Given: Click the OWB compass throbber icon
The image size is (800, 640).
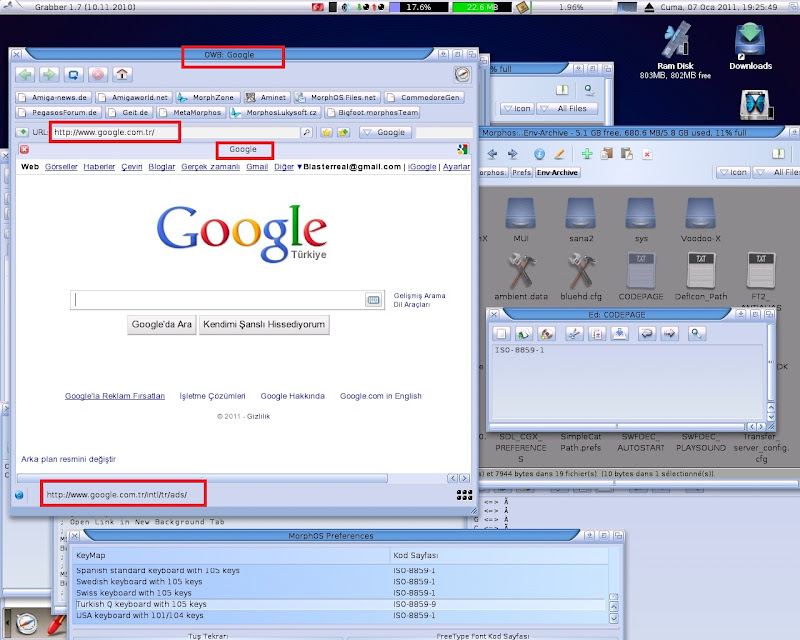Looking at the screenshot, I should click(462, 75).
